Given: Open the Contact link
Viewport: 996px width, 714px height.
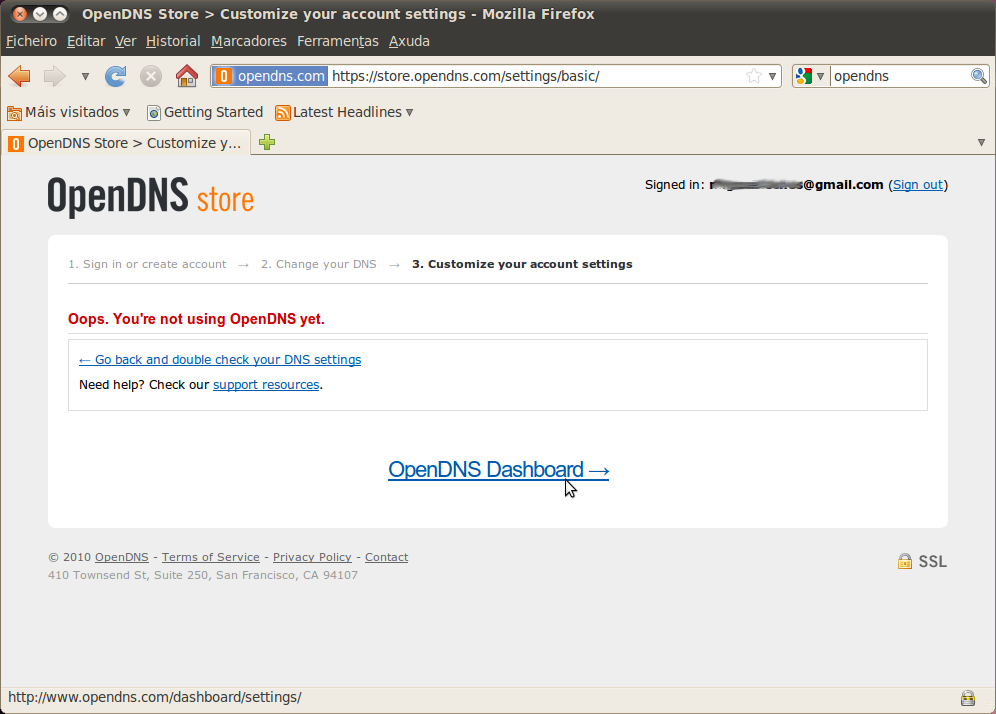Looking at the screenshot, I should point(386,557).
